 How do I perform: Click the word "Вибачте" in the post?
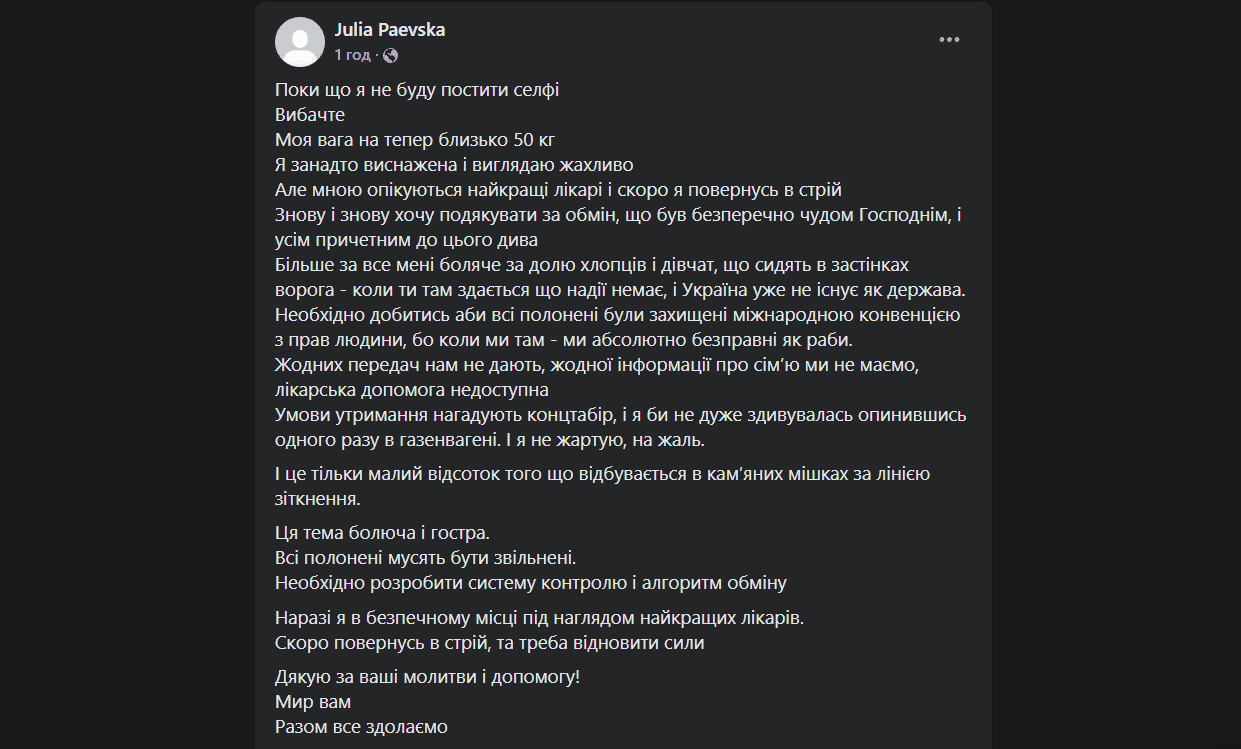point(310,114)
